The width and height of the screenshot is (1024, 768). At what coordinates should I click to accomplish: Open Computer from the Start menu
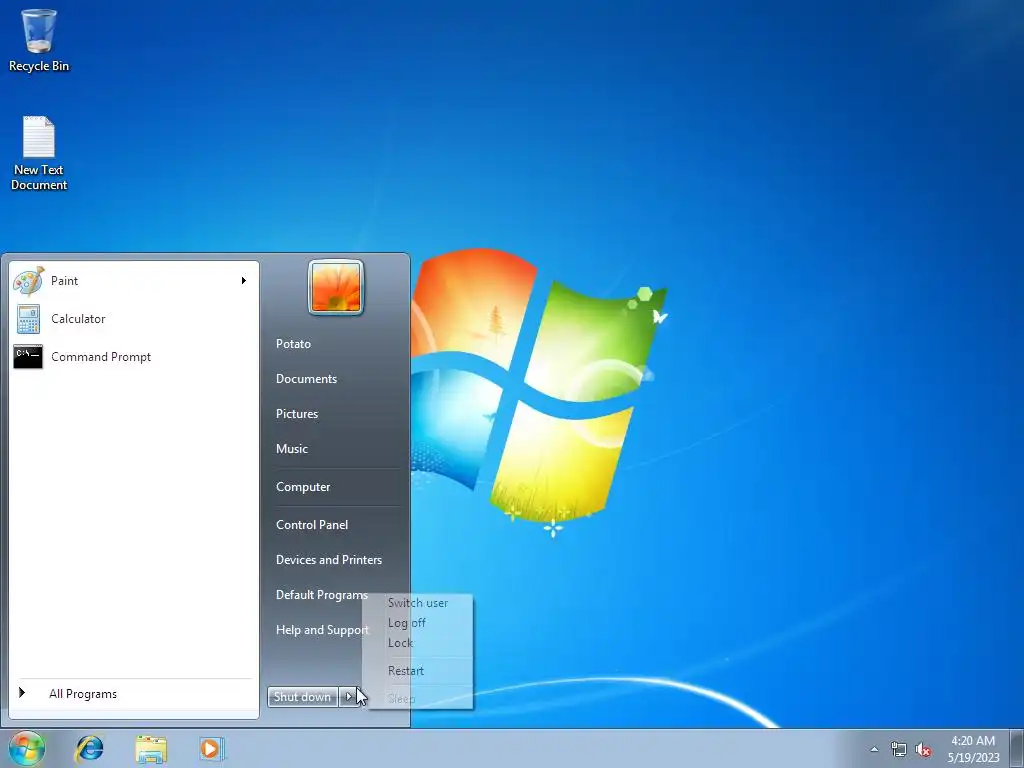click(x=302, y=487)
